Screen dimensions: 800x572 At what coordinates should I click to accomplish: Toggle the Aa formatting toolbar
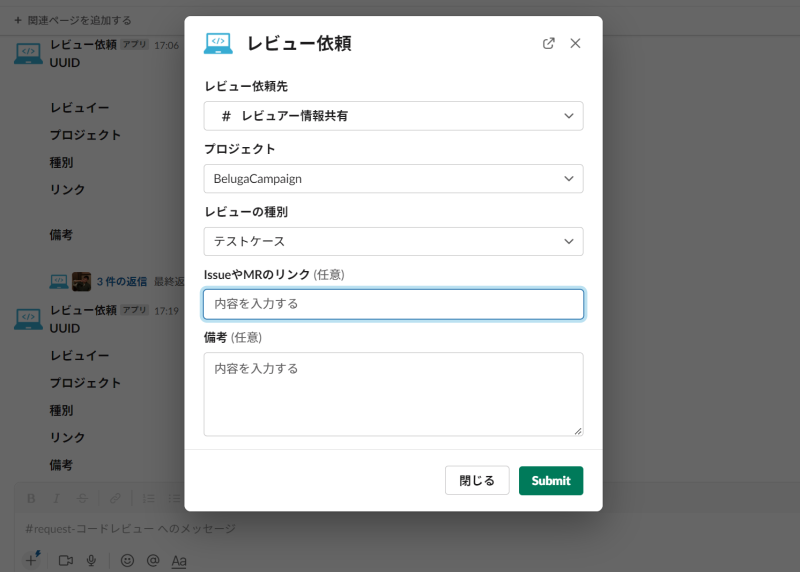click(x=179, y=561)
